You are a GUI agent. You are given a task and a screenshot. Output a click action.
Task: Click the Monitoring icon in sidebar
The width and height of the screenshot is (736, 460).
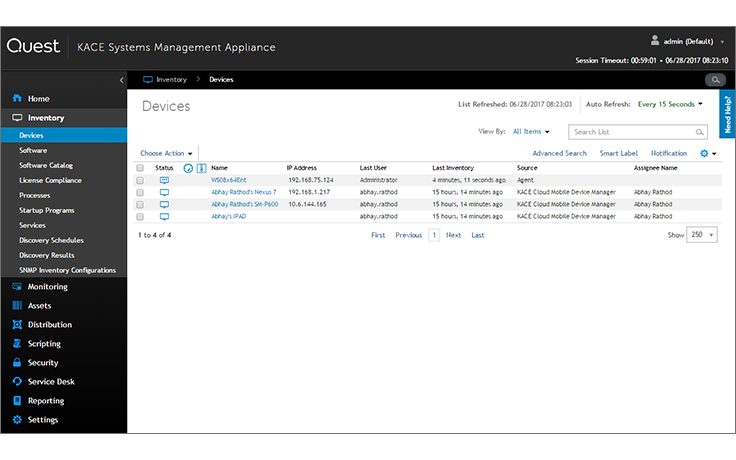click(17, 286)
